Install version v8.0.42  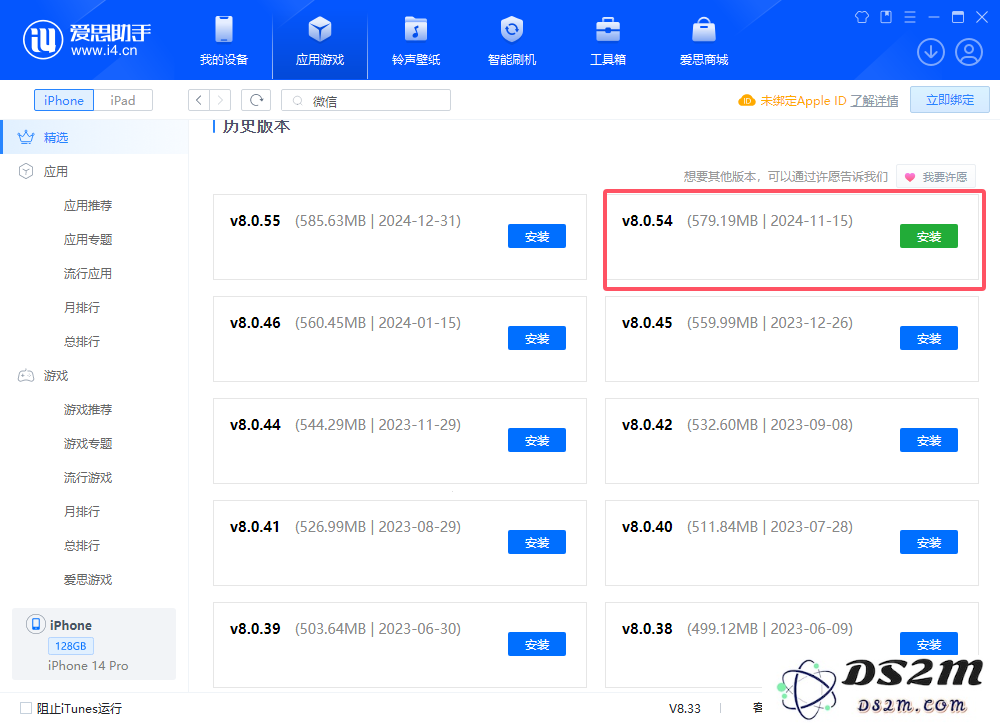929,441
